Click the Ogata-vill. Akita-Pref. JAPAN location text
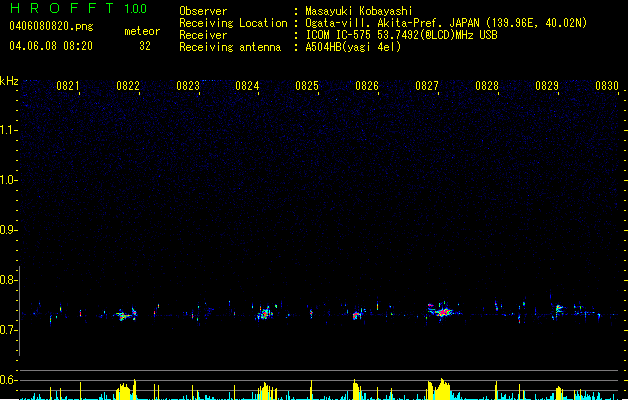This screenshot has height=400, width=629. 446,23
